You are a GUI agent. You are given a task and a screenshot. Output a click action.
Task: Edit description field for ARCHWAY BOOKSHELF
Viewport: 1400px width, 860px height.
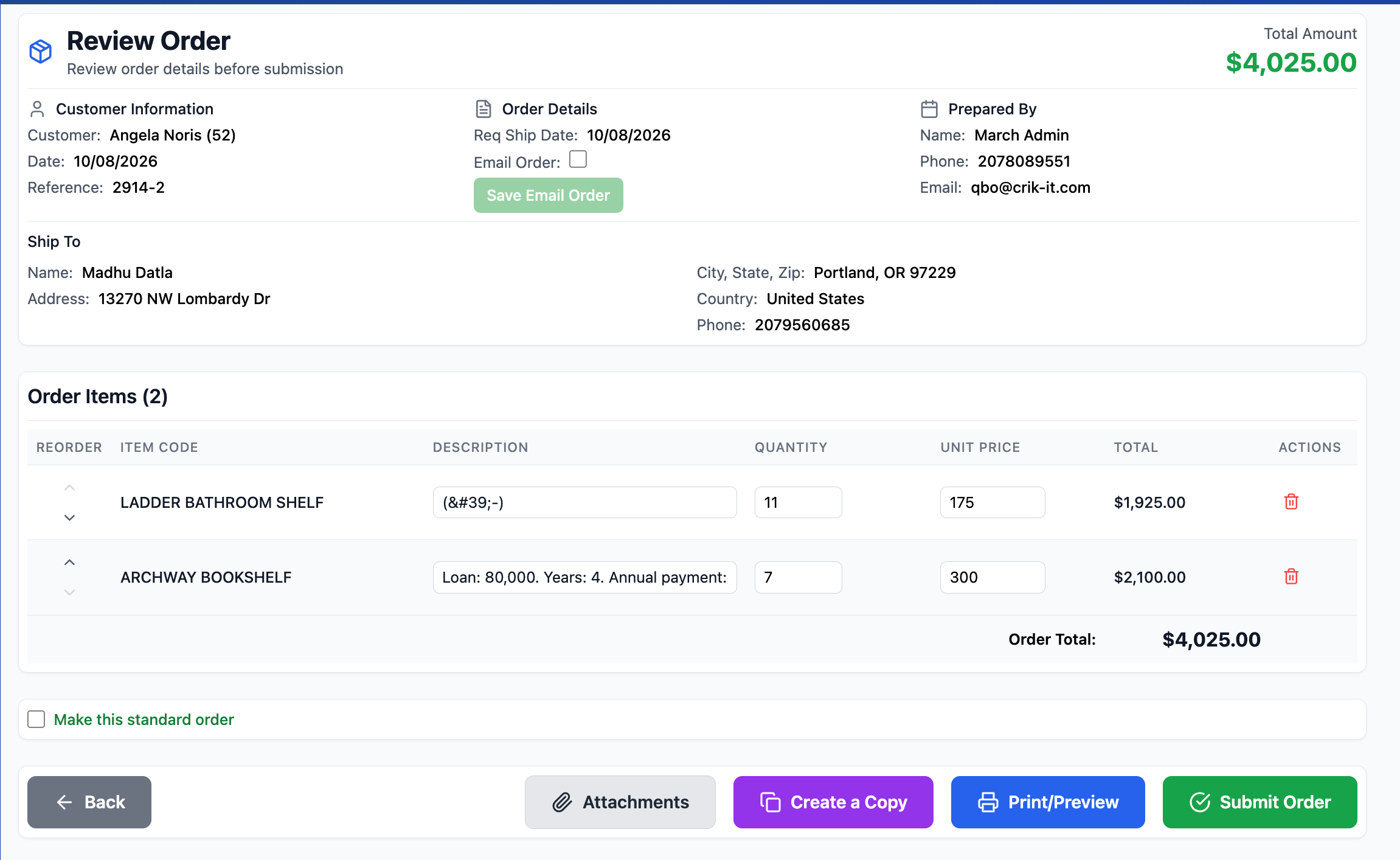(x=584, y=577)
